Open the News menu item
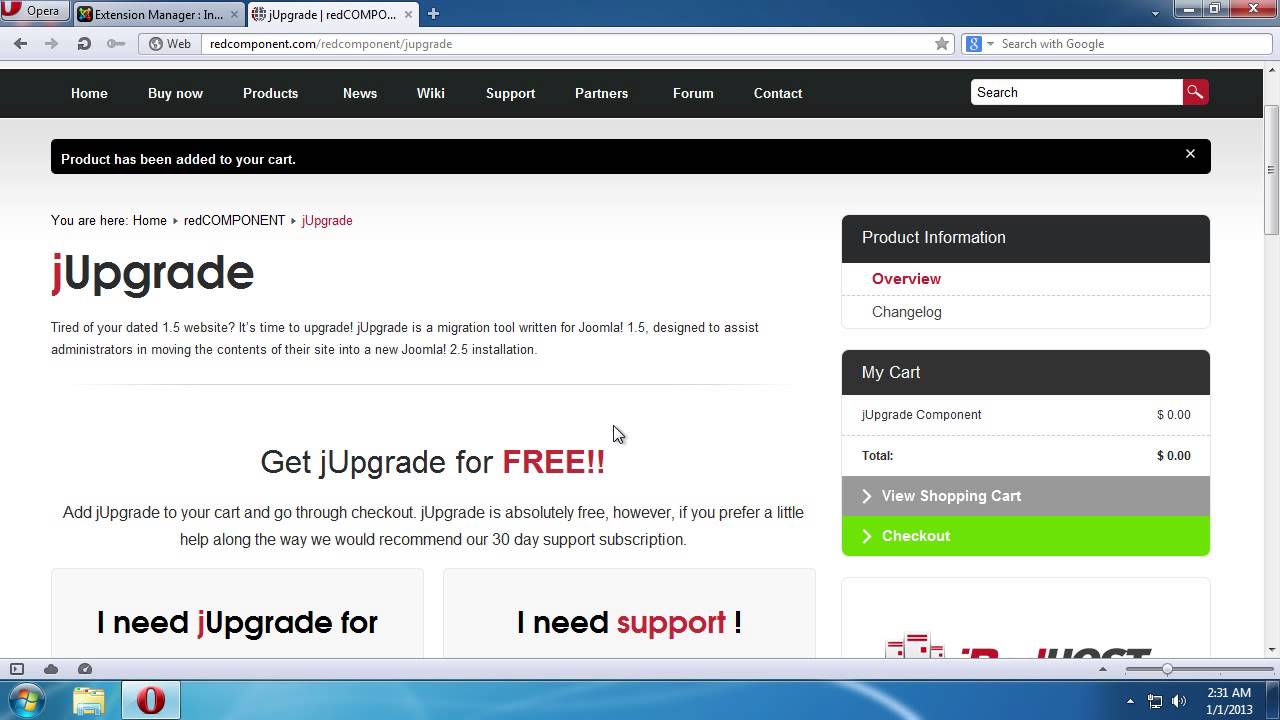 point(360,93)
